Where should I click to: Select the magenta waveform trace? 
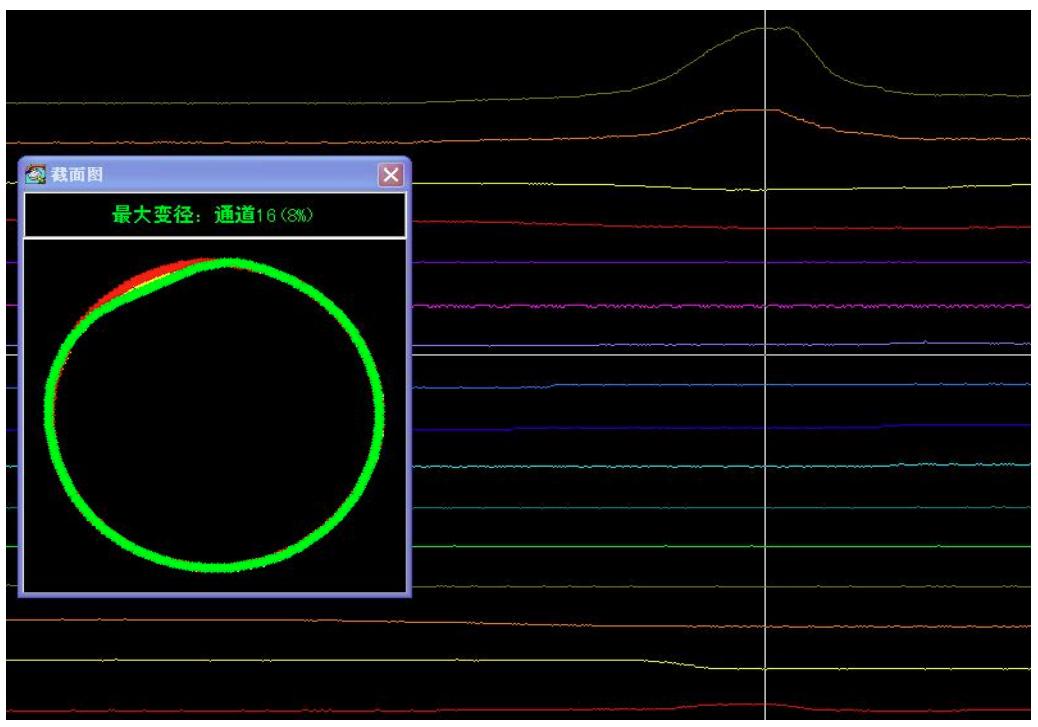point(600,305)
